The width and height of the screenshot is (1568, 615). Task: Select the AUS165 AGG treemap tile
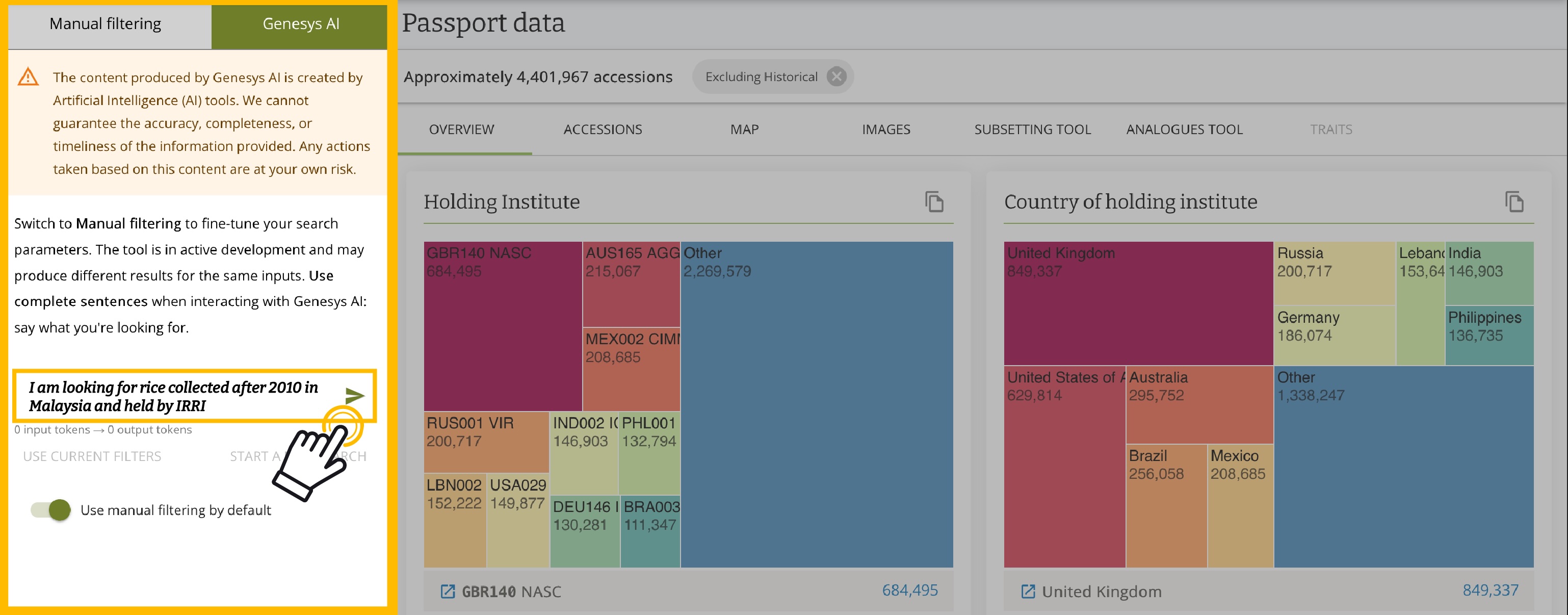pos(631,285)
